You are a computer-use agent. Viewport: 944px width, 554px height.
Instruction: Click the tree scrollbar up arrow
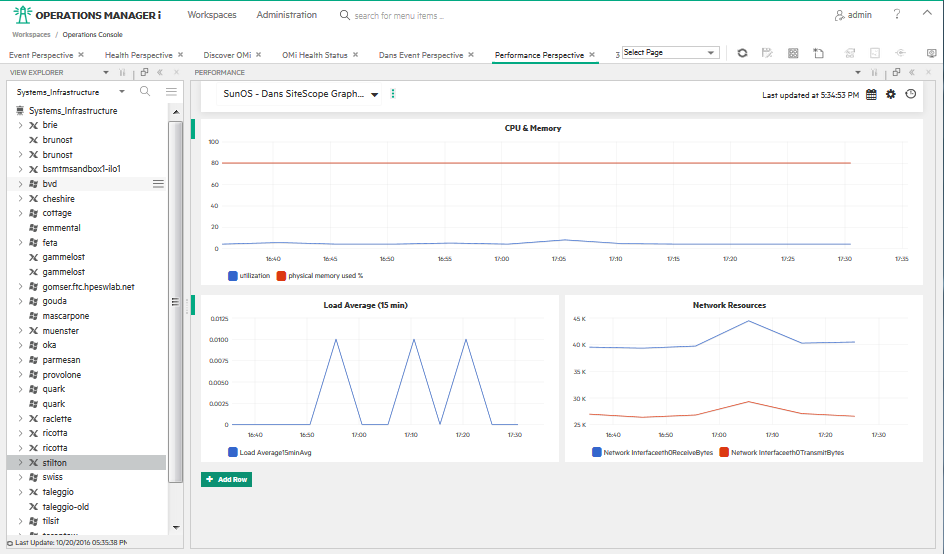click(176, 112)
